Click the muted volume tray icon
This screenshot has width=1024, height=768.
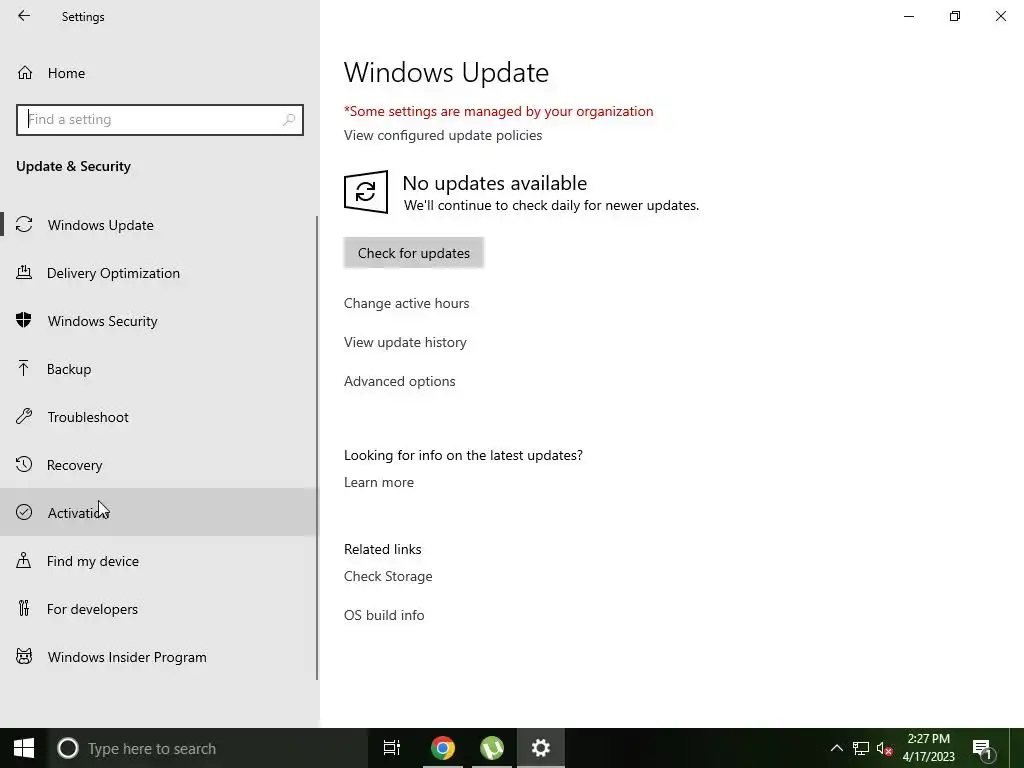884,748
